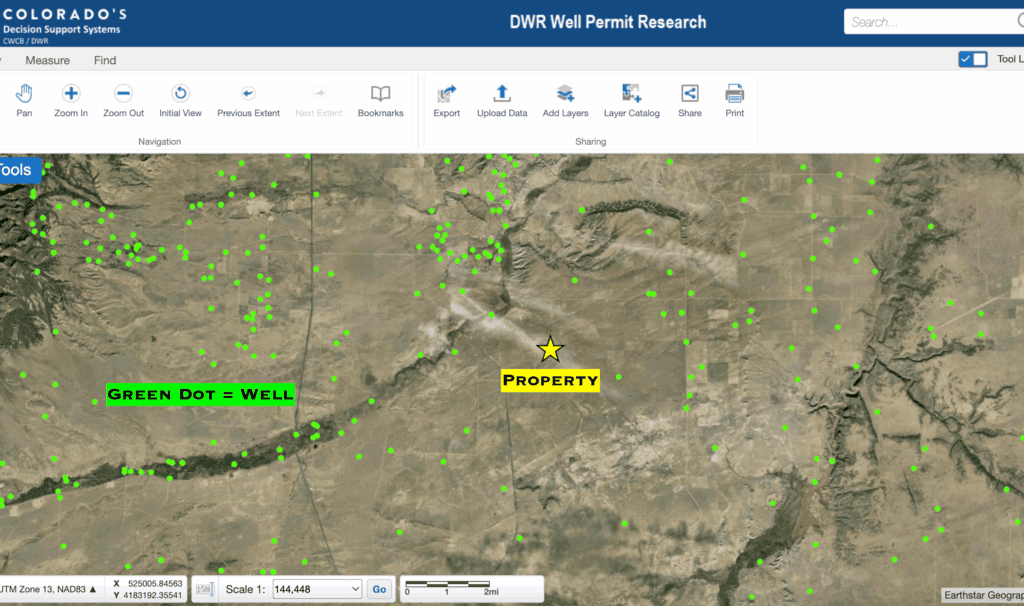Print the map using Print icon

734,94
